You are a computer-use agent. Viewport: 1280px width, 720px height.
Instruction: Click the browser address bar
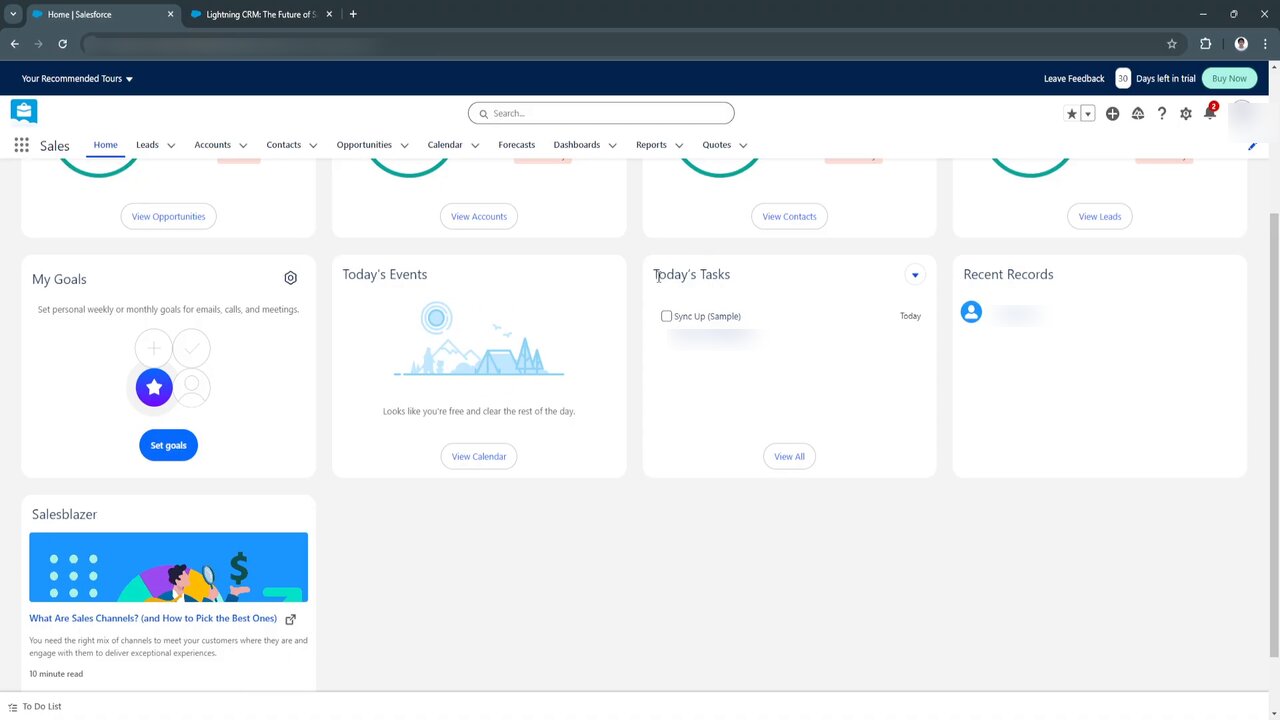[620, 44]
